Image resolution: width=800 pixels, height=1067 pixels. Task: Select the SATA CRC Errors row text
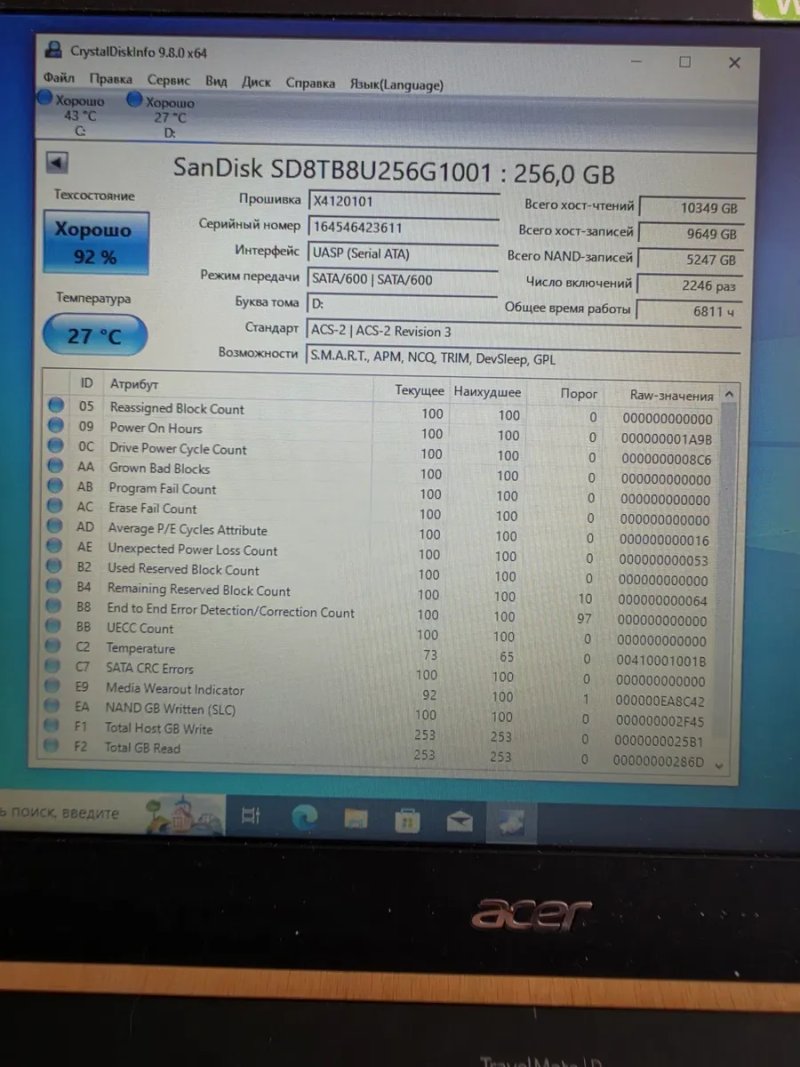pos(150,668)
